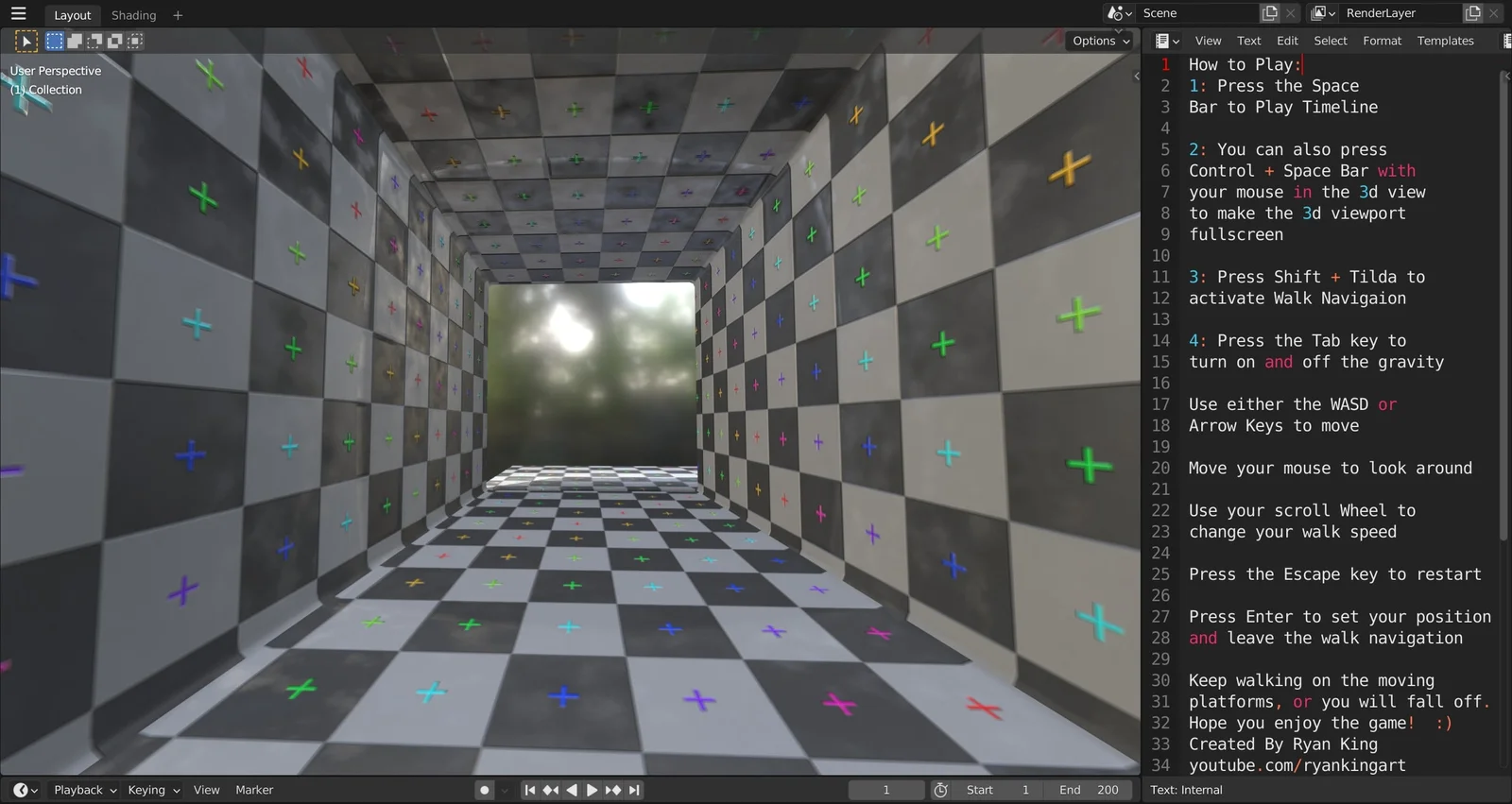Open the text editor Select menu
Screen dimensions: 1512x804
coord(1331,41)
